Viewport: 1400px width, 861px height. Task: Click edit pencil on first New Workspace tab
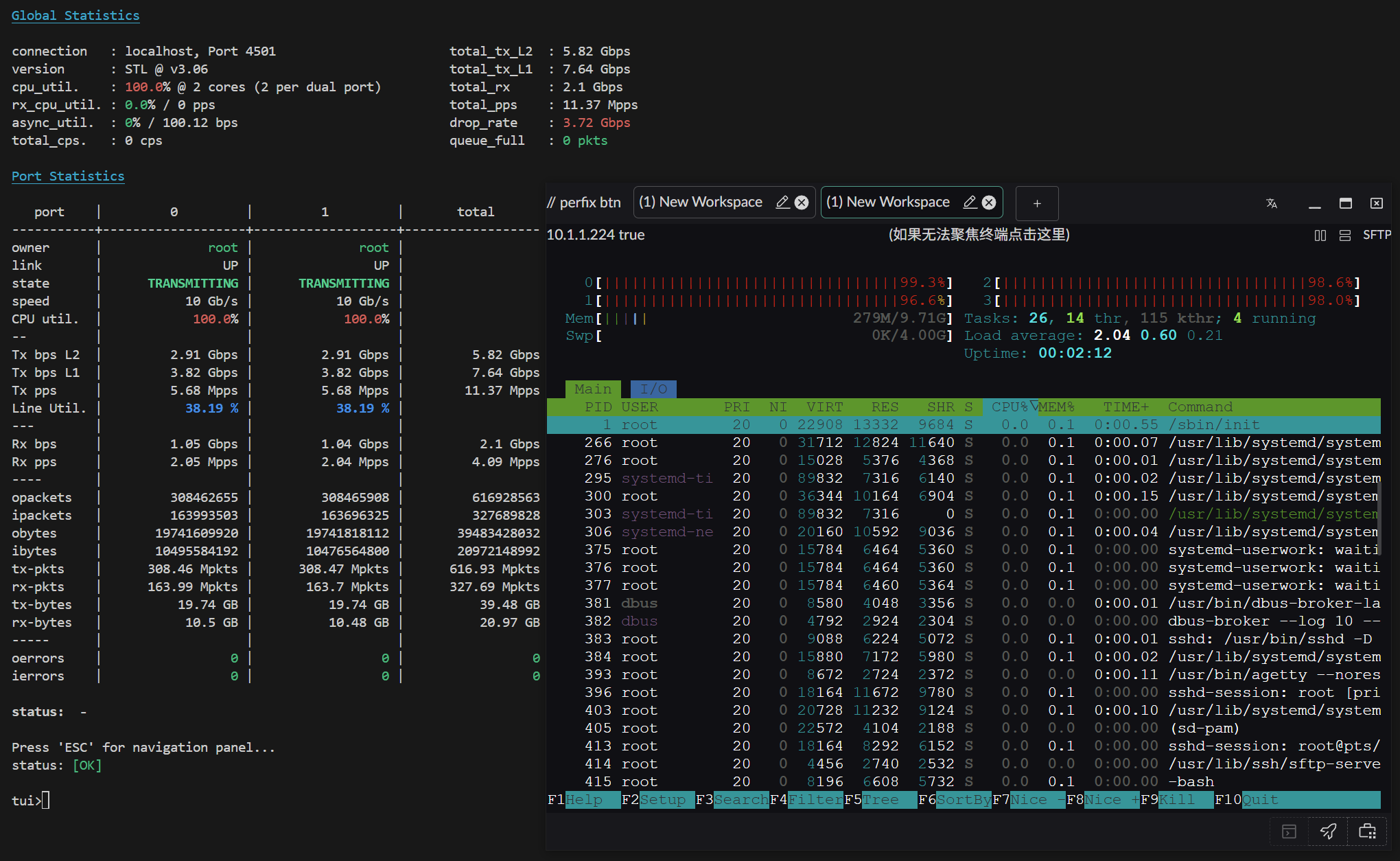pos(782,203)
